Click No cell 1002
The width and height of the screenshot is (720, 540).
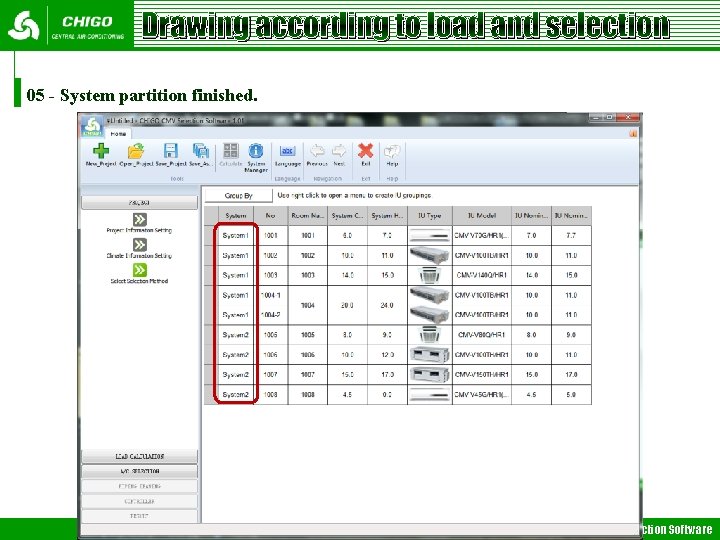[270, 255]
